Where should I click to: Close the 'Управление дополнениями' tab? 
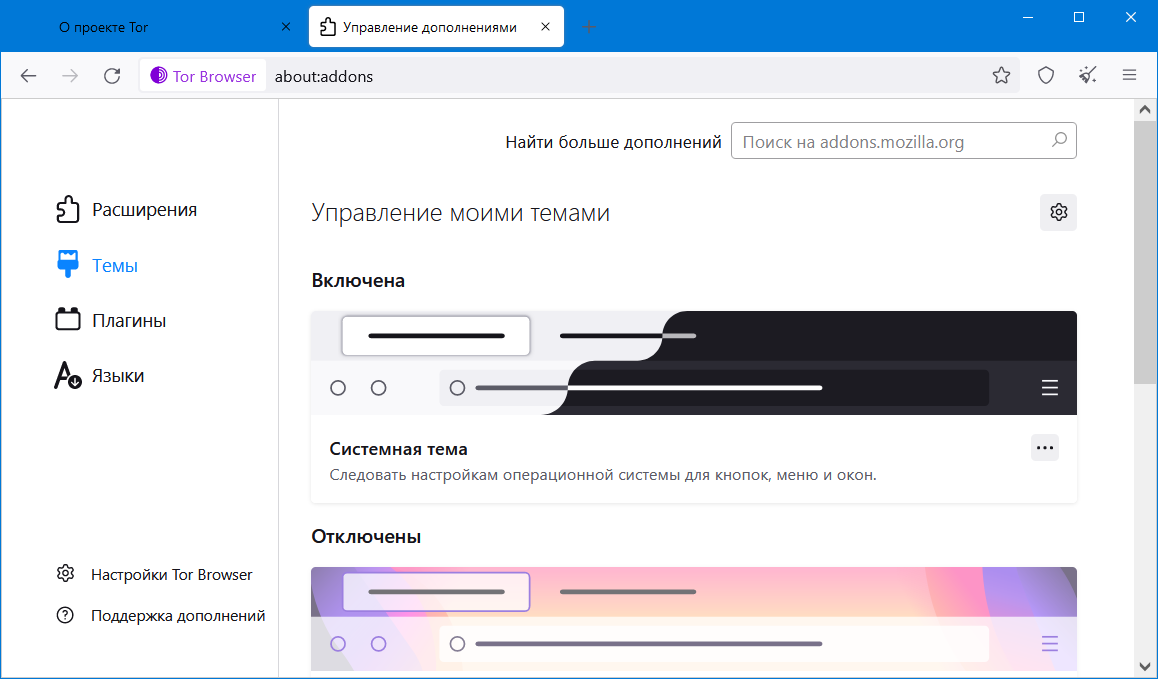(545, 27)
